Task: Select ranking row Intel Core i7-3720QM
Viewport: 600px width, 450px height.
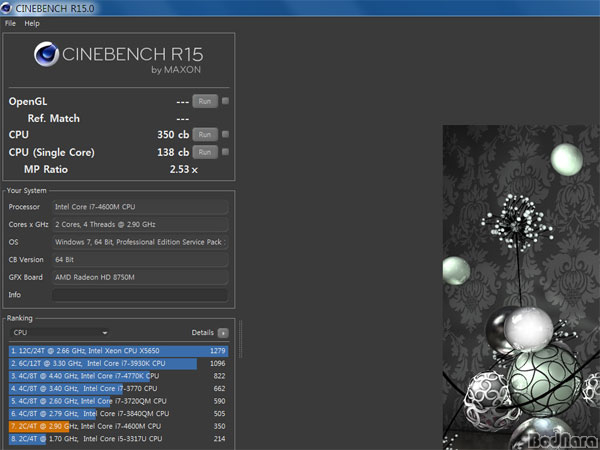Action: click(119, 401)
